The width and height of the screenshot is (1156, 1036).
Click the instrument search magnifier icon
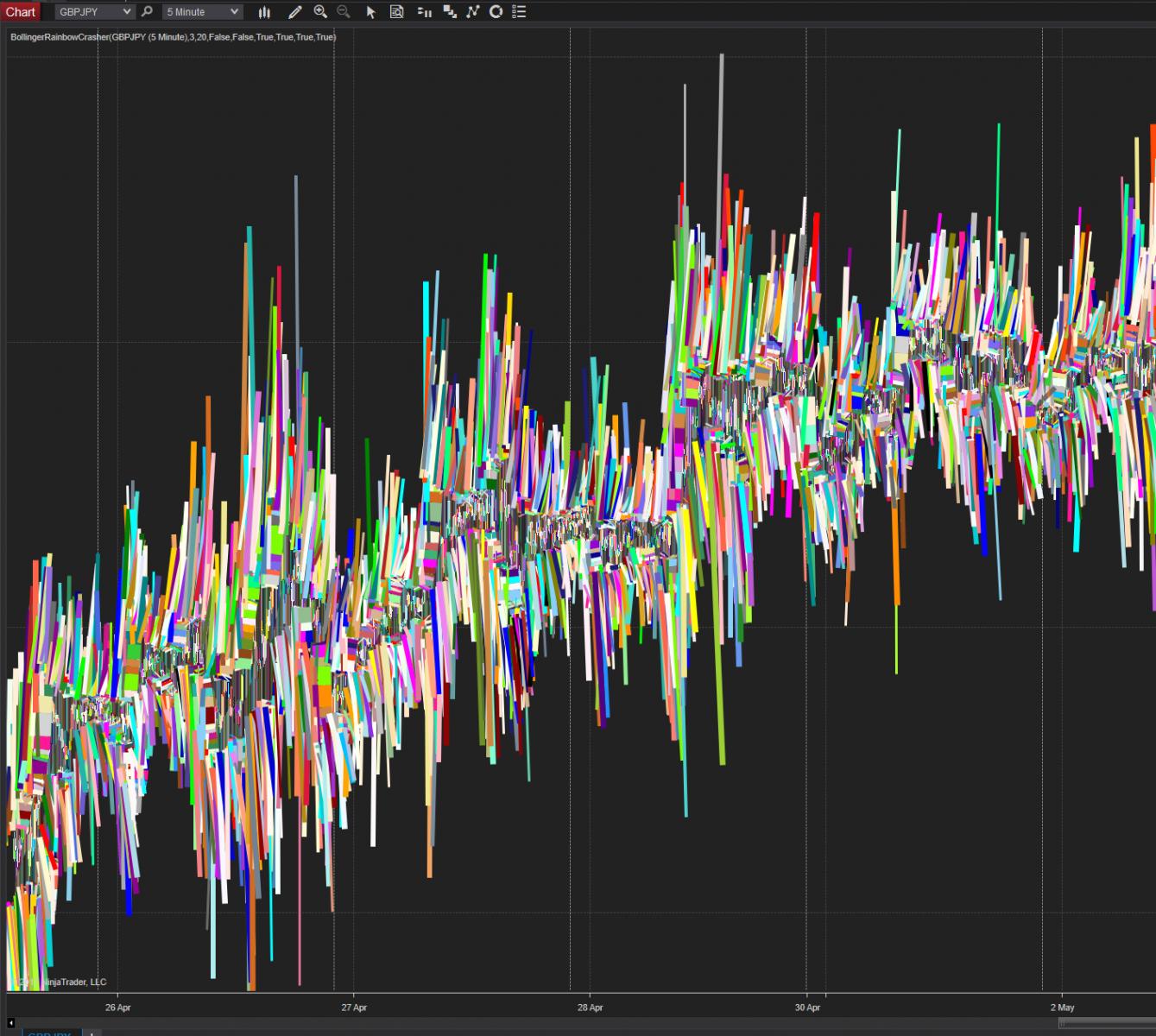coord(147,12)
